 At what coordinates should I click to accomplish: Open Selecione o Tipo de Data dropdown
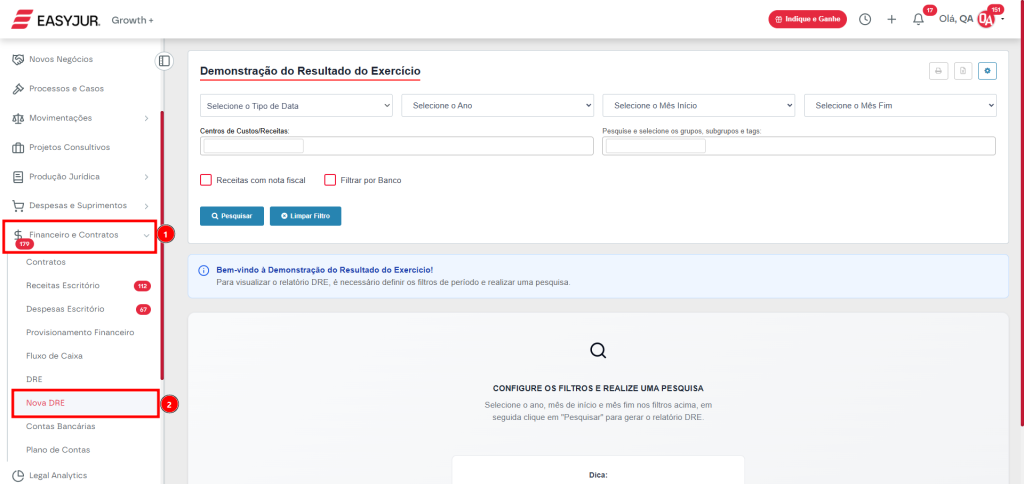pyautogui.click(x=296, y=105)
